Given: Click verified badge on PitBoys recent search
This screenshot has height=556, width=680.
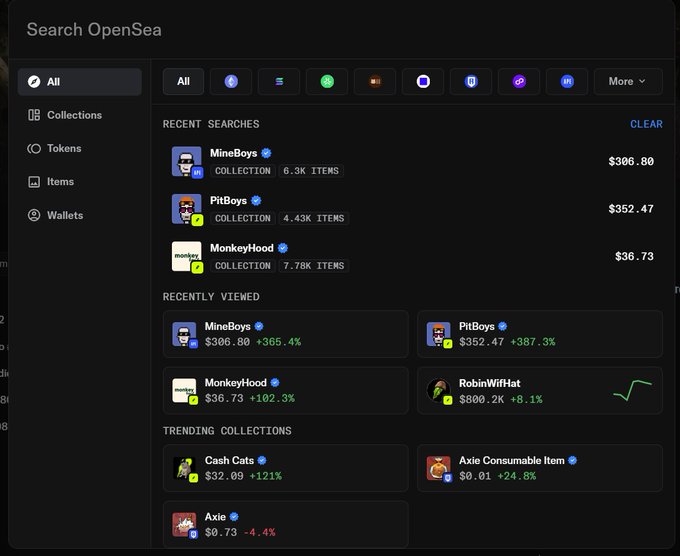Looking at the screenshot, I should (256, 200).
